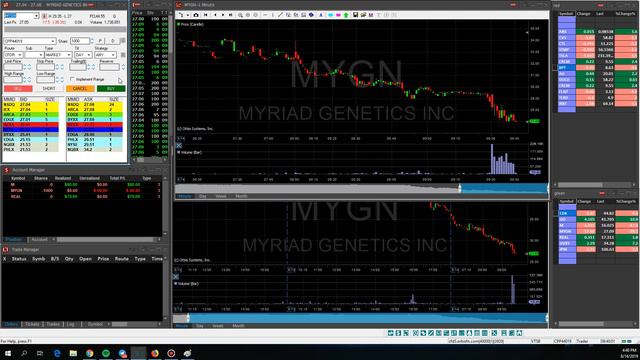Viewport: 640px width, 360px height.
Task: Click upper chart range navigator left handle
Action: (x=460, y=188)
